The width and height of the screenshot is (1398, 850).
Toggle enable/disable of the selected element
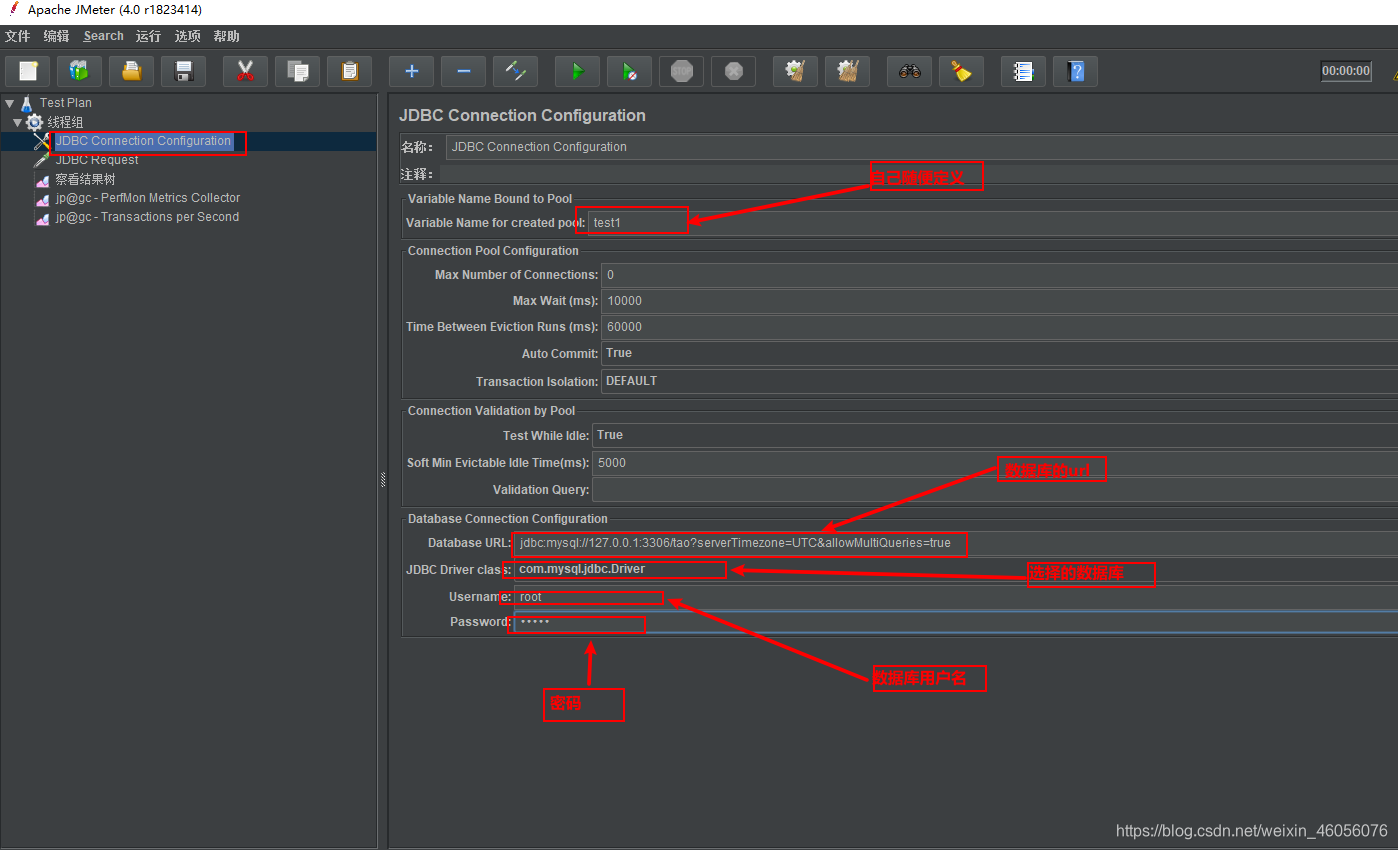click(x=515, y=71)
